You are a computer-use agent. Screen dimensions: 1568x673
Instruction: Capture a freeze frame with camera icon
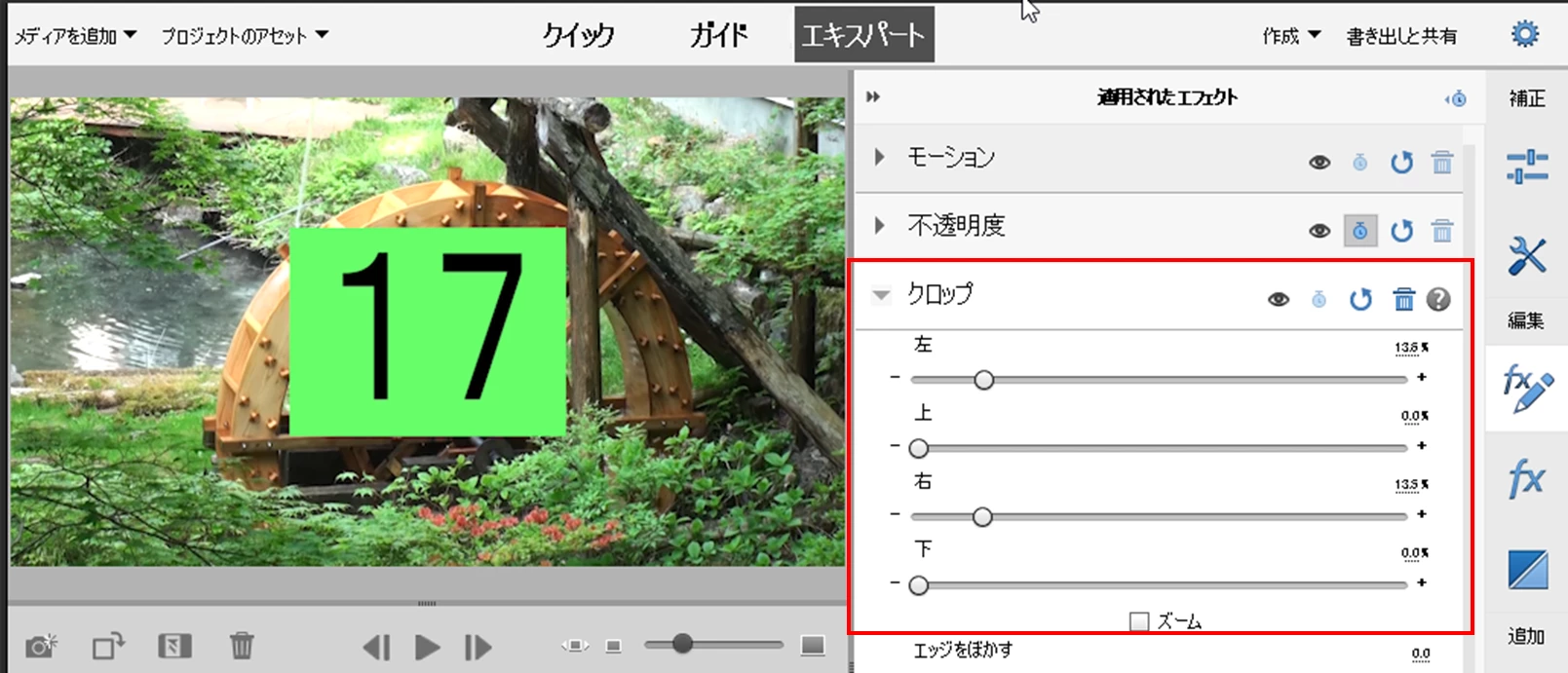(42, 646)
